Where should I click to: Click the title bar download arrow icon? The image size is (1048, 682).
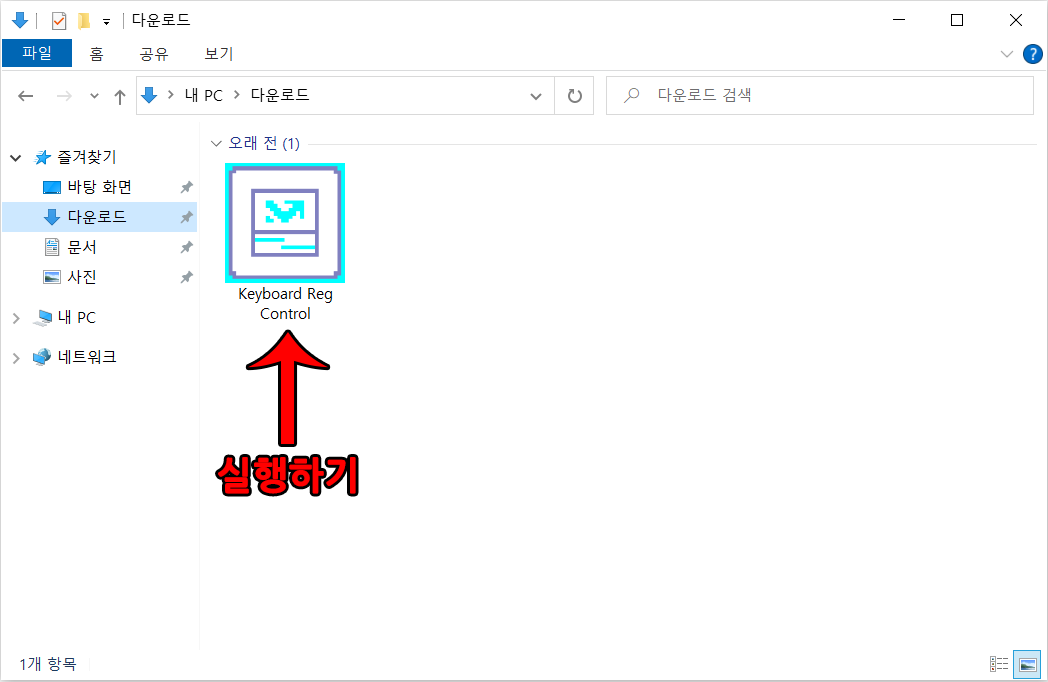click(x=20, y=20)
